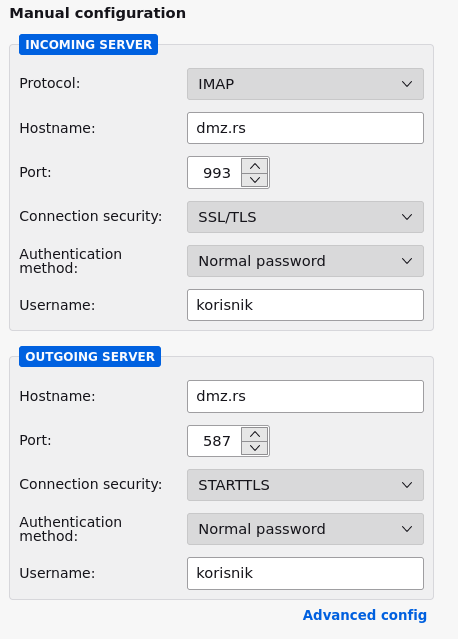This screenshot has width=458, height=639.
Task: Decrease the outgoing port 587 value
Action: click(255, 448)
